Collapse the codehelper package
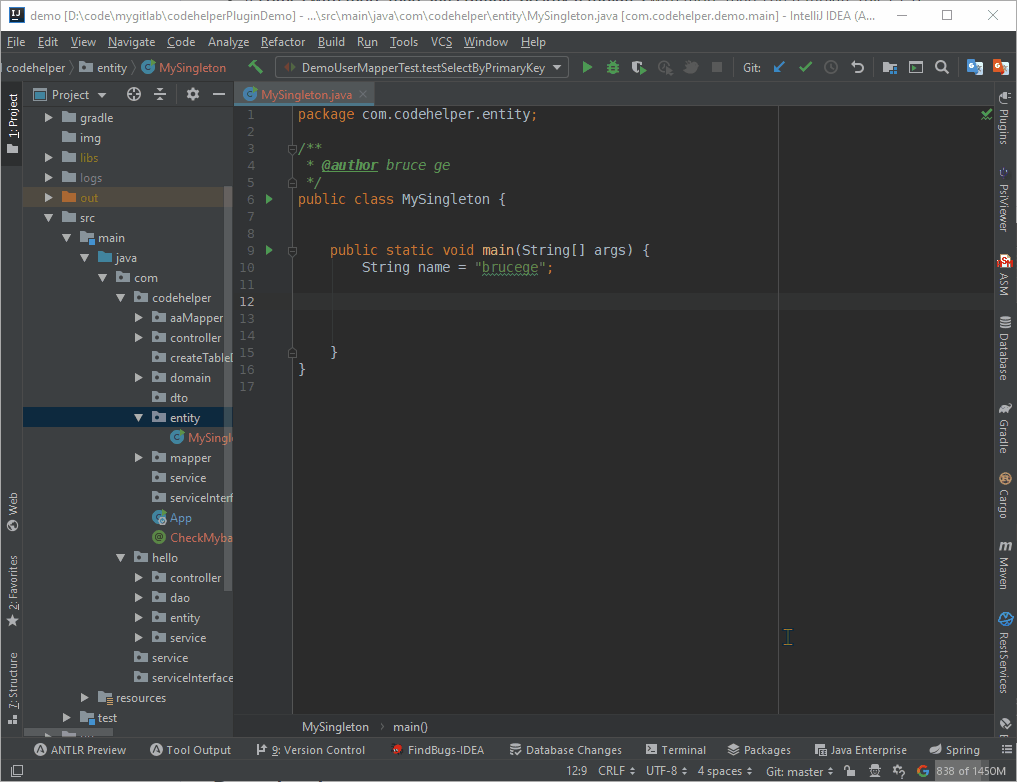1017x782 pixels. coord(121,298)
